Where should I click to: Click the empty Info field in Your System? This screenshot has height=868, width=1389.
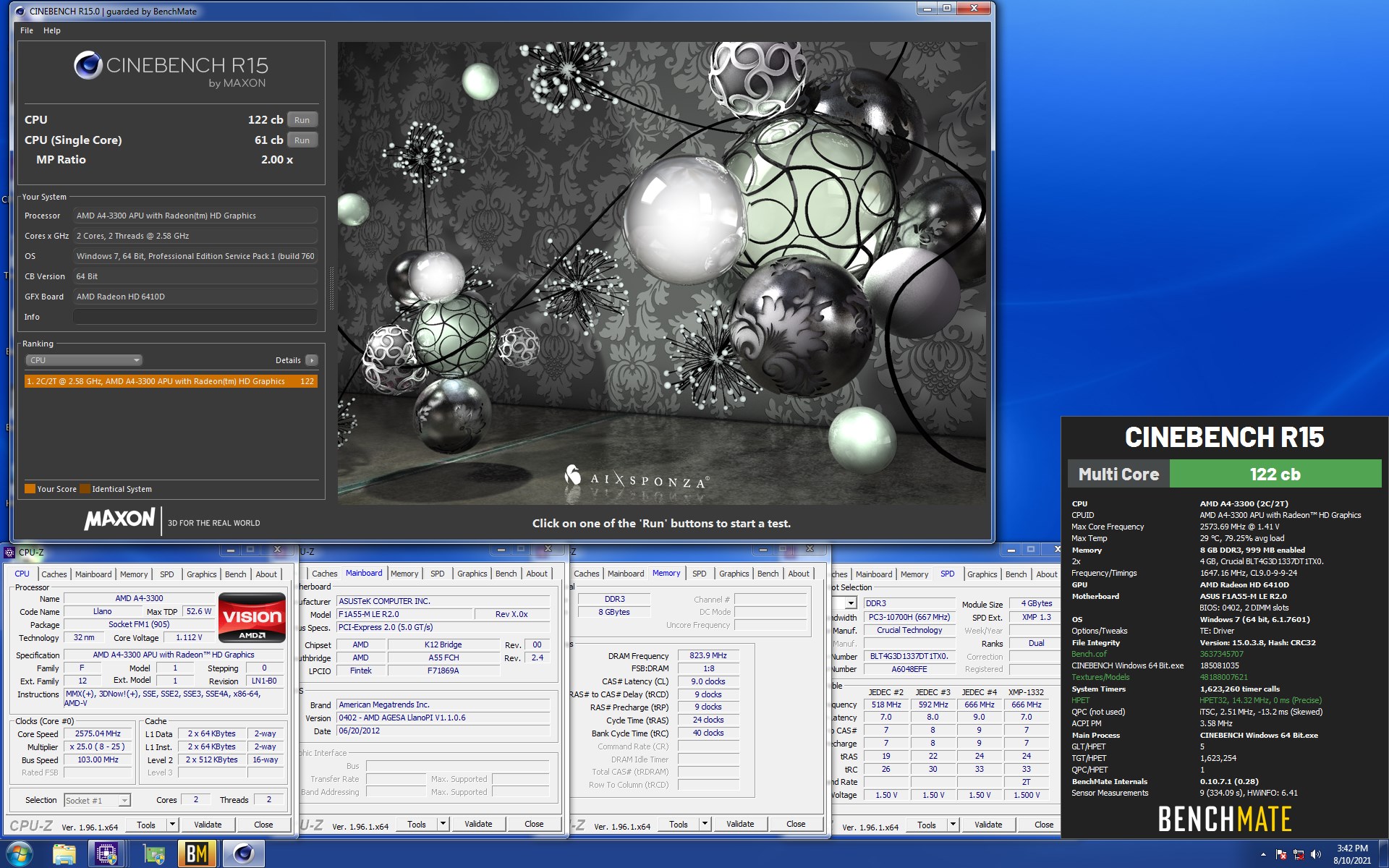[195, 317]
